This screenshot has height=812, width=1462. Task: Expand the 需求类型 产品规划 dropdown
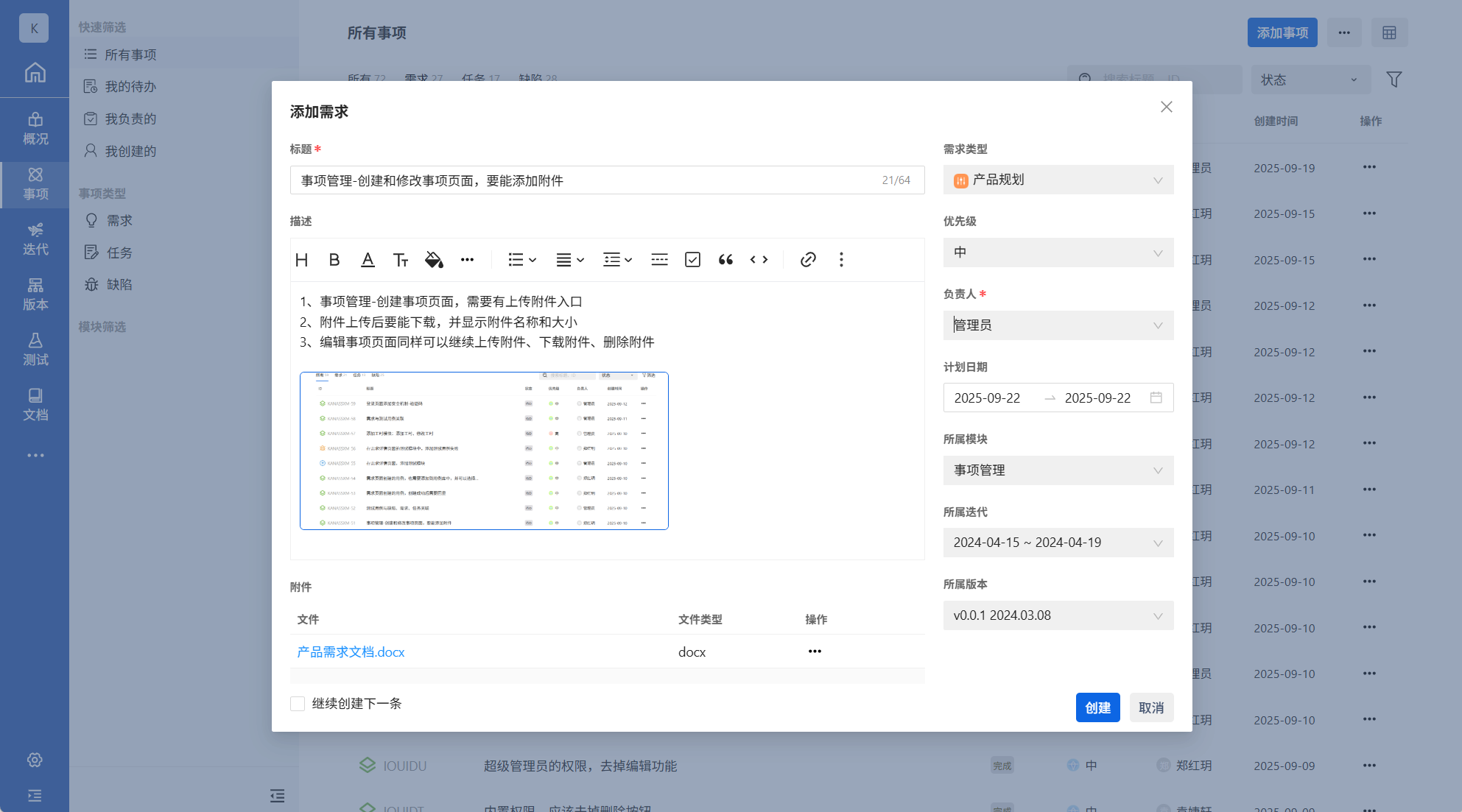1058,180
